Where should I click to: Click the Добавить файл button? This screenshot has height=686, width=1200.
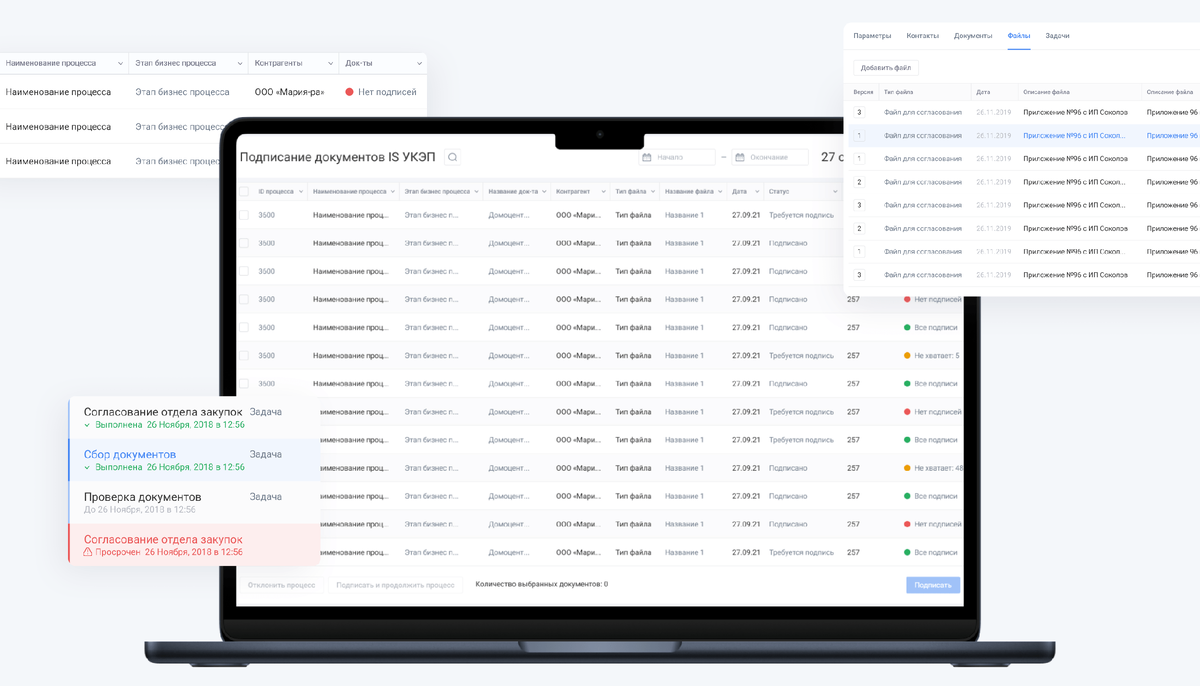pos(886,68)
